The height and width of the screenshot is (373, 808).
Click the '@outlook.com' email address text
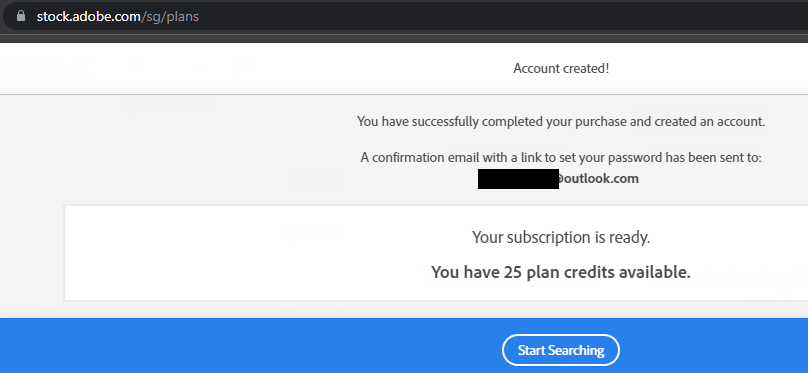[x=598, y=179]
